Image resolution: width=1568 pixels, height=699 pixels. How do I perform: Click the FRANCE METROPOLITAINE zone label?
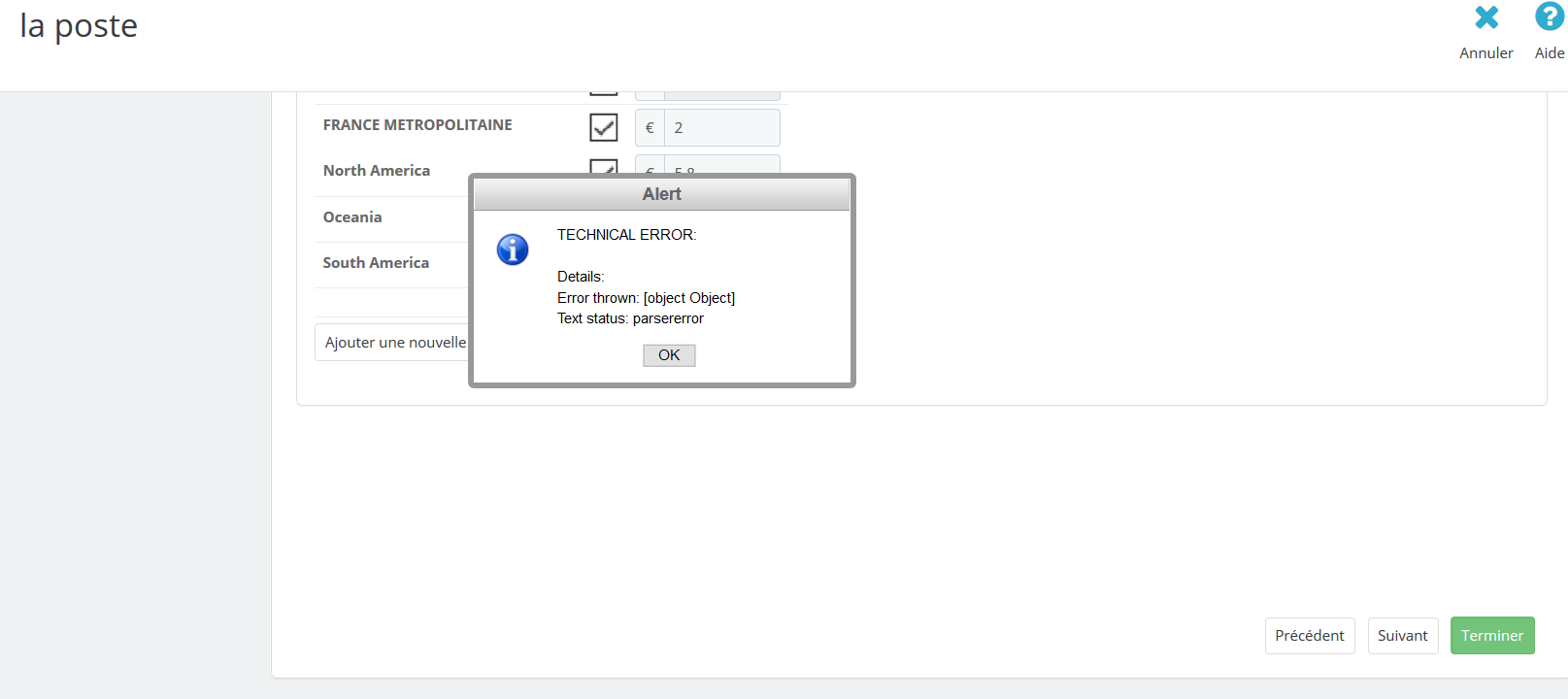[417, 125]
